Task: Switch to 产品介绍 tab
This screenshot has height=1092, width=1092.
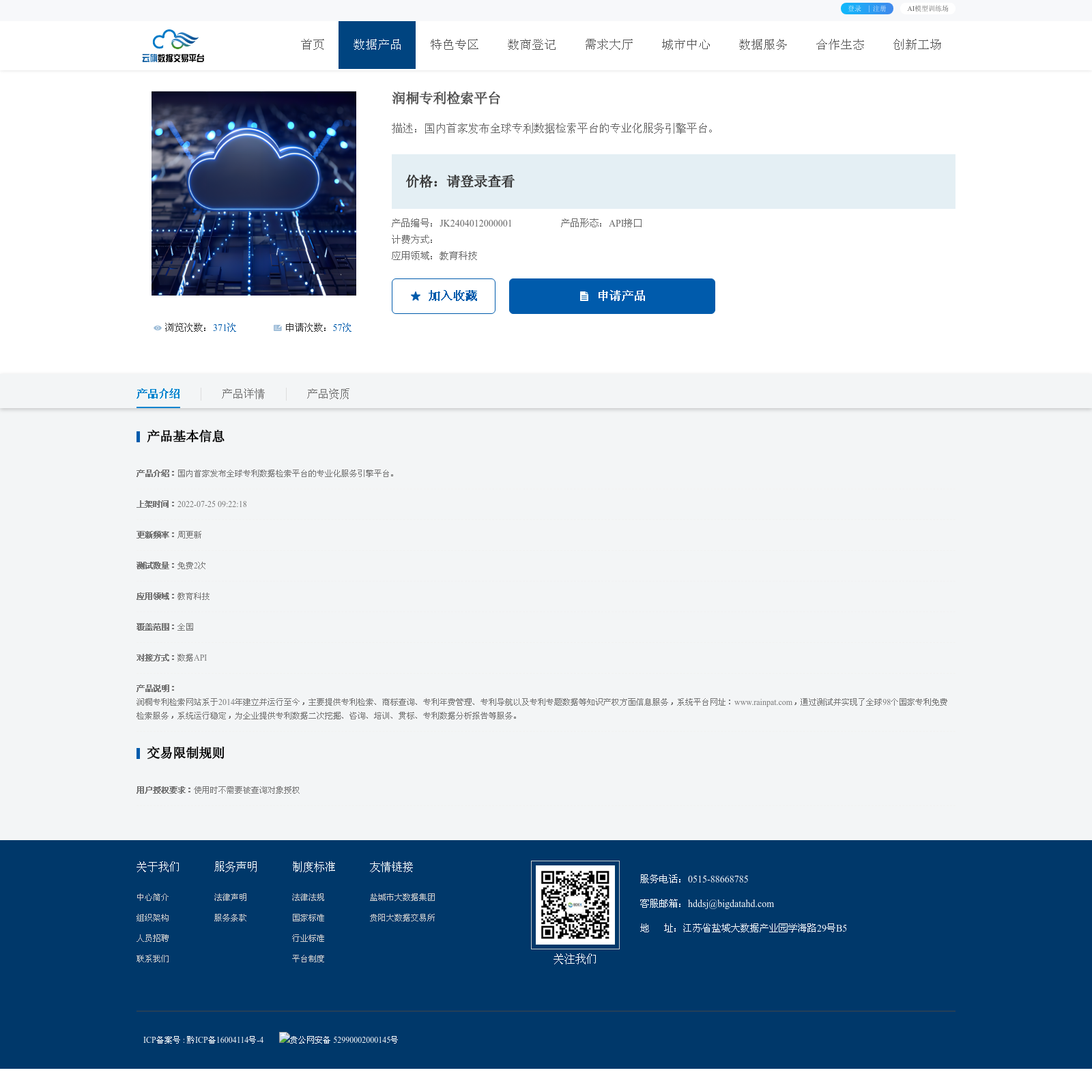Action: click(158, 394)
